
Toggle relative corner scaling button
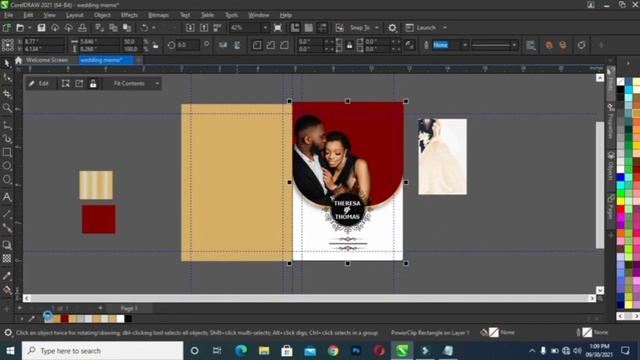pos(409,45)
